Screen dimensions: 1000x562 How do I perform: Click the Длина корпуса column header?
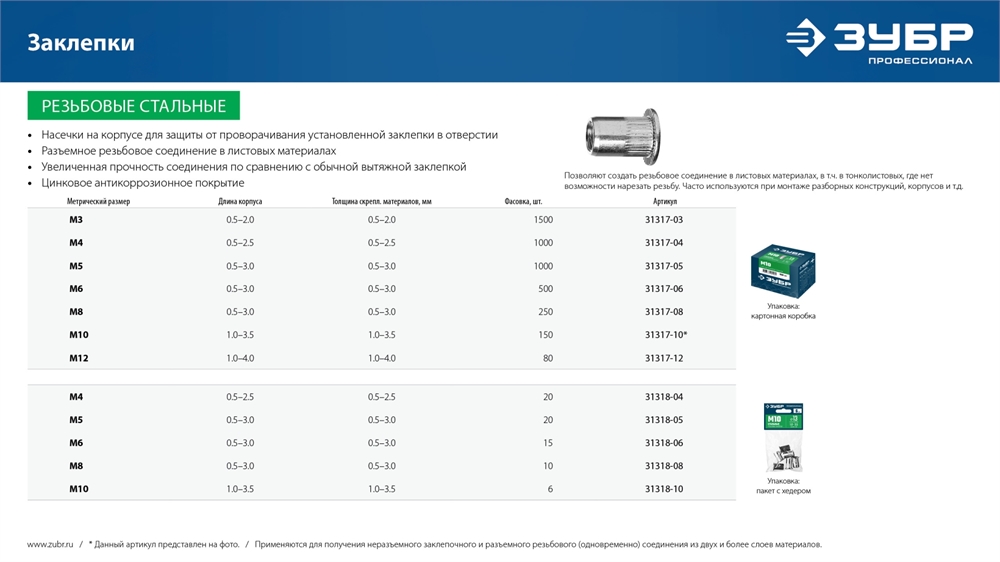click(x=240, y=201)
